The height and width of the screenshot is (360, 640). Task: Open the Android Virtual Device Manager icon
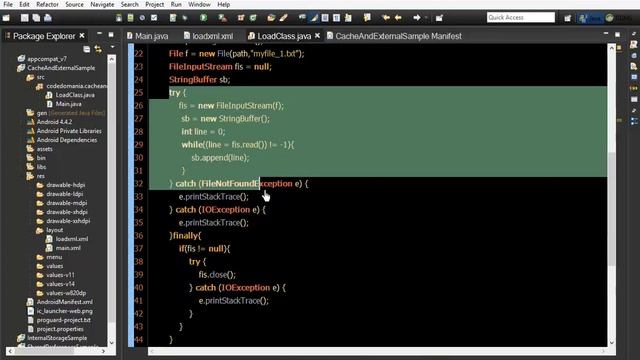pyautogui.click(x=130, y=18)
